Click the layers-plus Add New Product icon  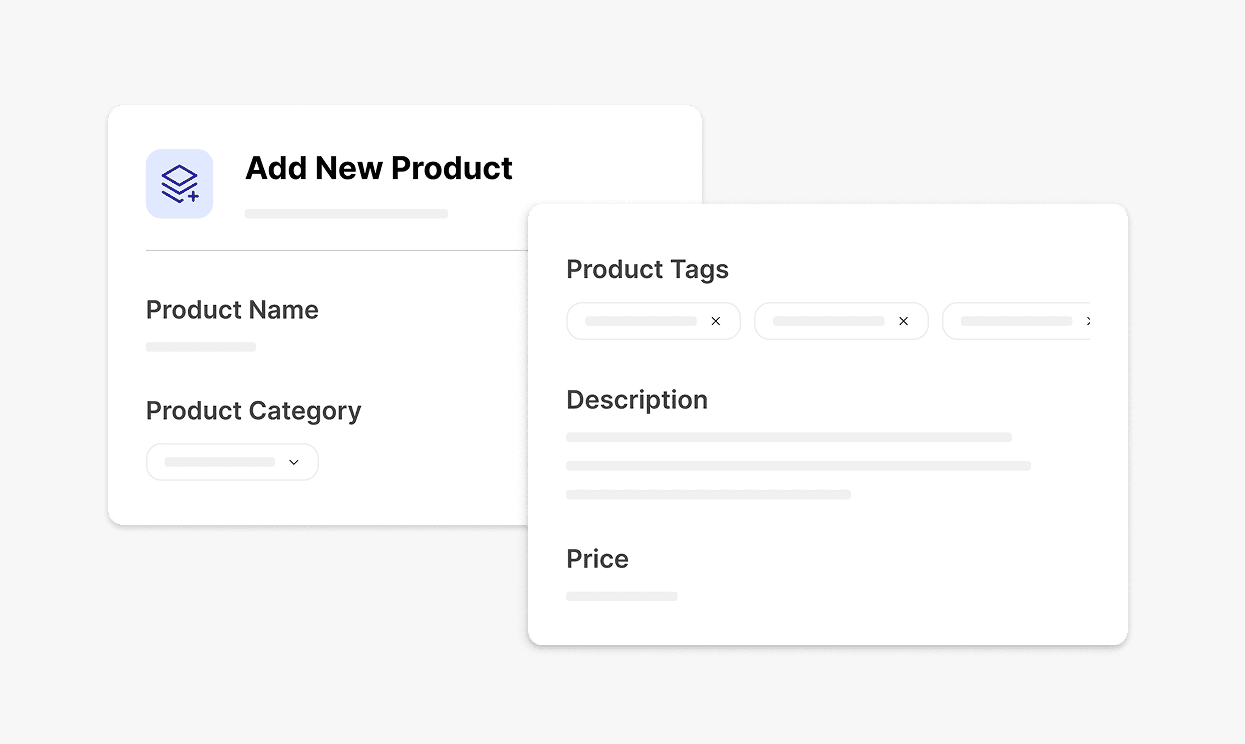coord(179,184)
